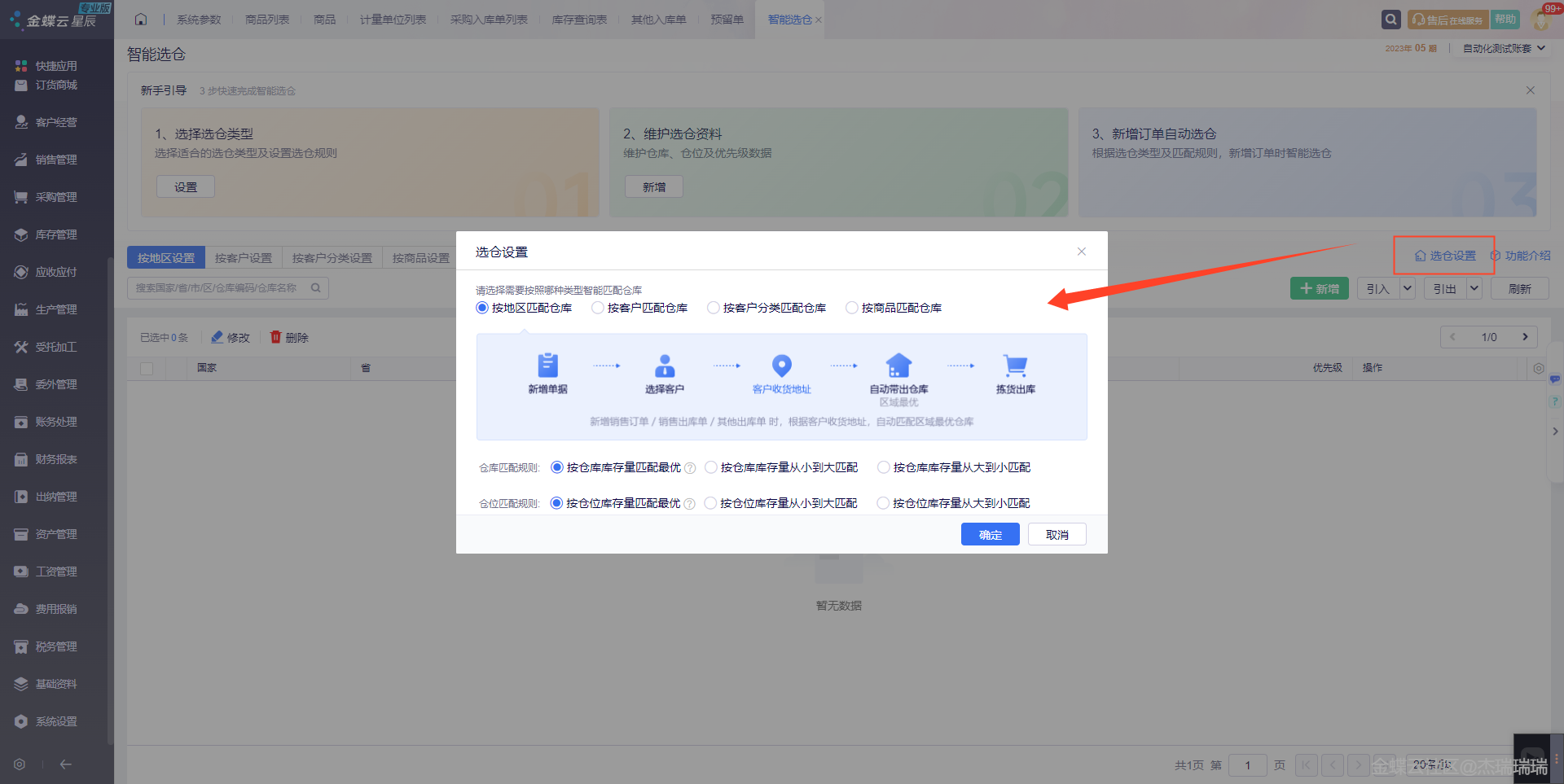Open 受托加工 sidebar module
Image resolution: width=1564 pixels, height=784 pixels.
pos(46,347)
